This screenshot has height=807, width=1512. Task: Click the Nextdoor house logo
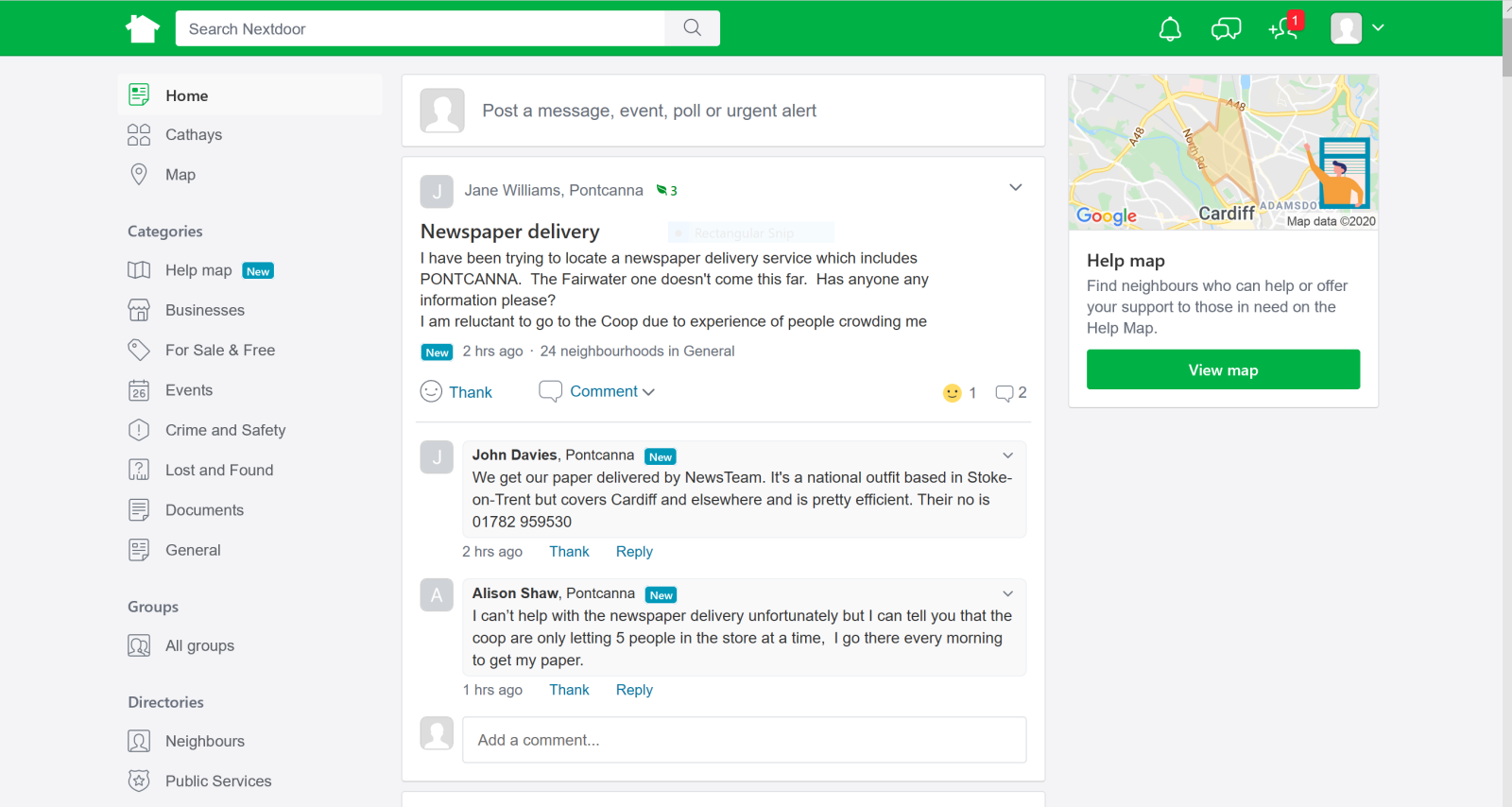tap(143, 28)
